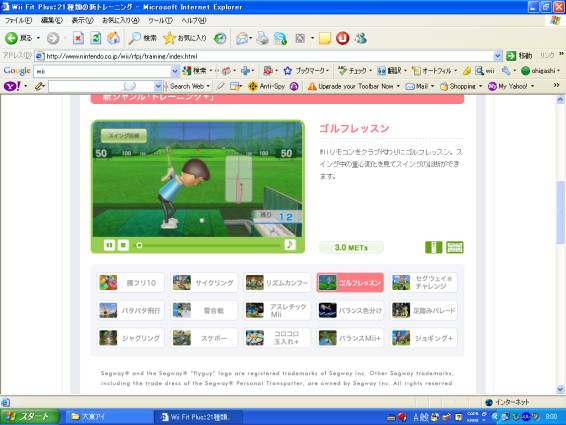This screenshot has width=566, height=425.
Task: Click the 翻訳 translate button
Action: (389, 71)
